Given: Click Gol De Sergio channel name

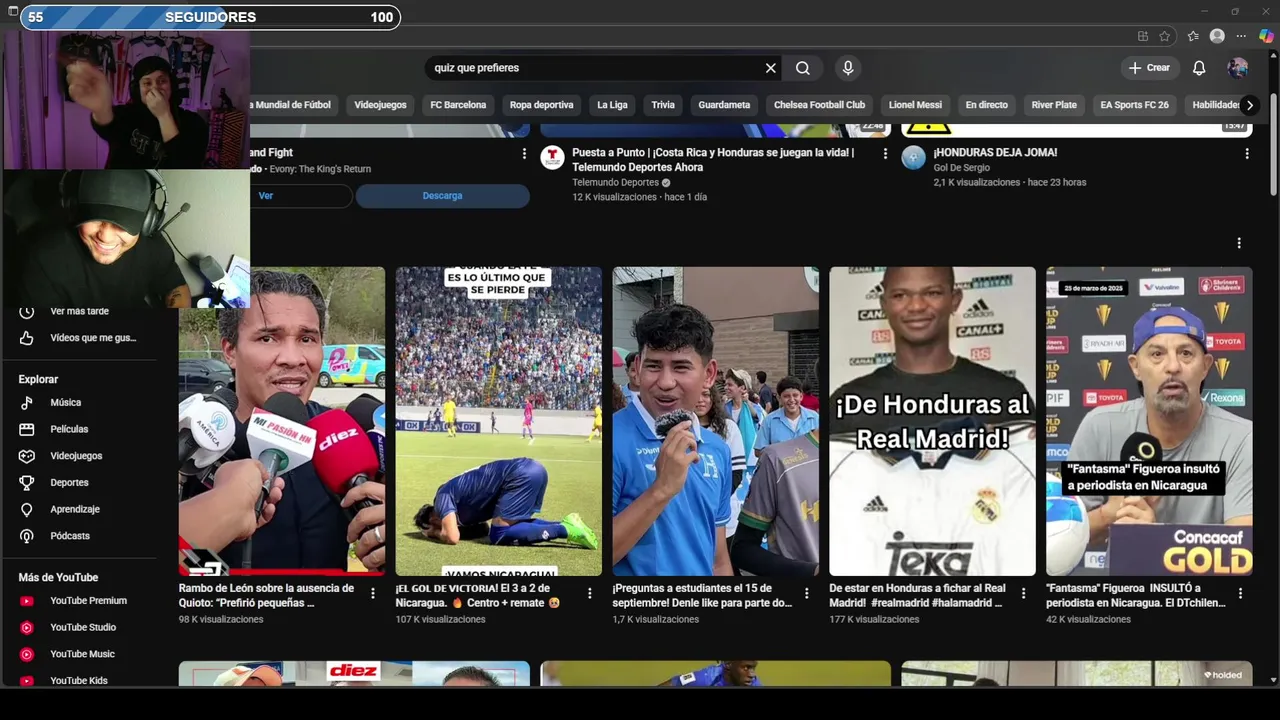Looking at the screenshot, I should [960, 168].
